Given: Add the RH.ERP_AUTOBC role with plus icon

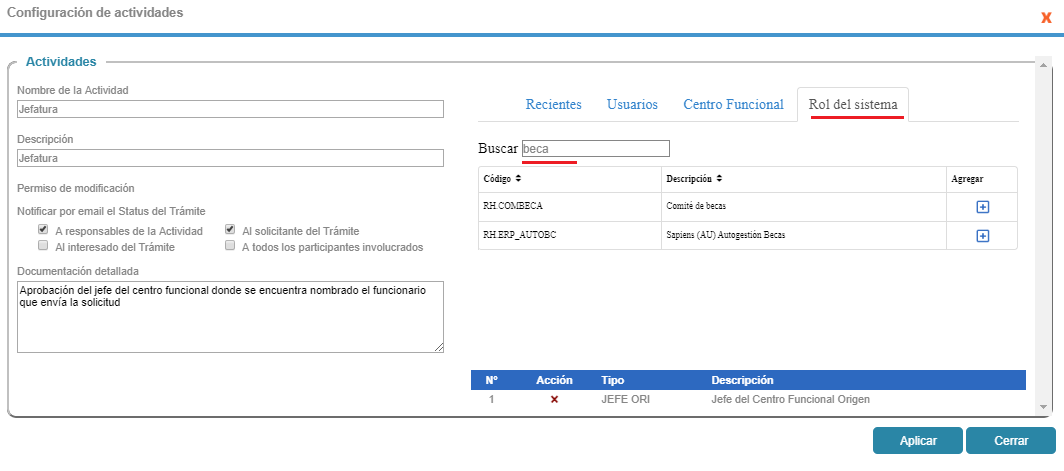Looking at the screenshot, I should (x=982, y=236).
